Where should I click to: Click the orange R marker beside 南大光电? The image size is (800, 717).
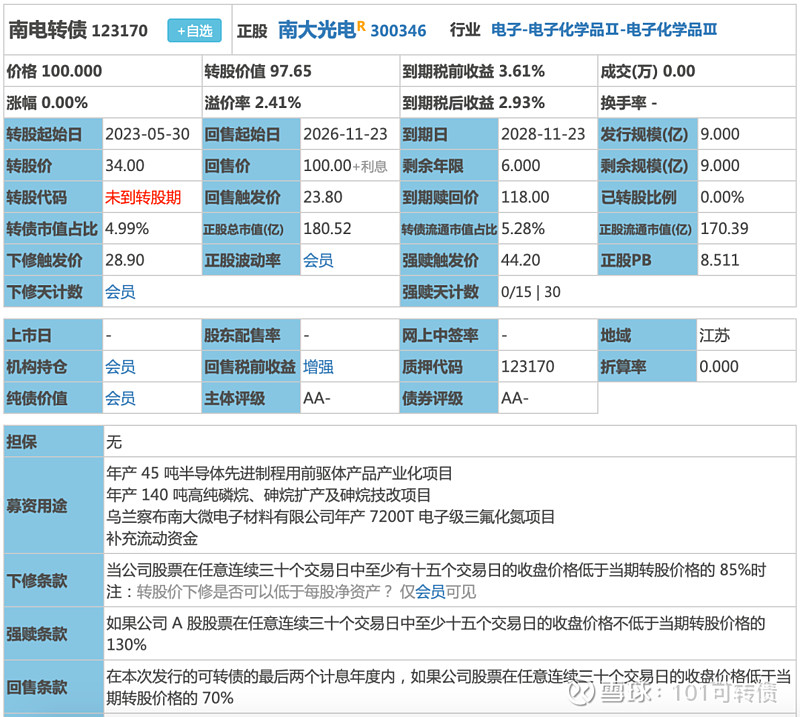coord(361,26)
